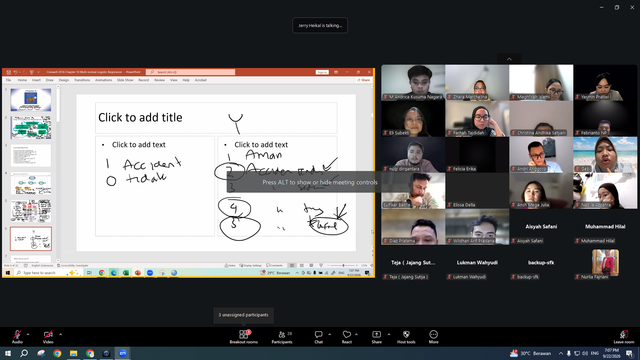Switch to Slide Sorter view icon
Screen dimensions: 640x360
302,265
